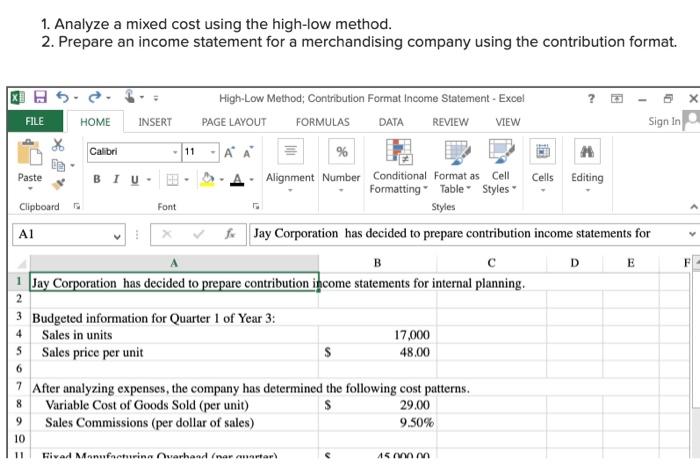Click the Cut scissors icon
Viewport: 700px width, 474px height.
point(58,145)
